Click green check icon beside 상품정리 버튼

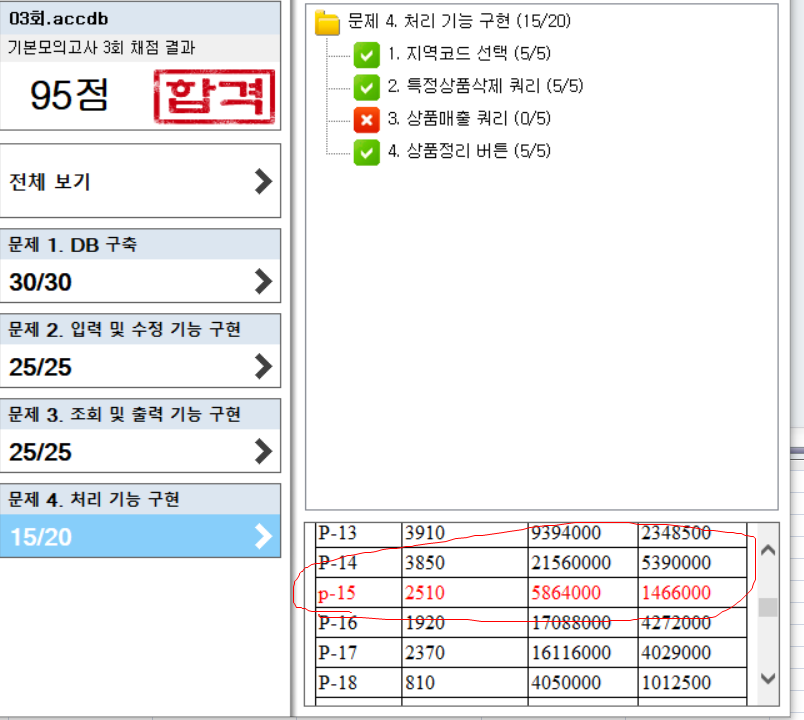366,151
